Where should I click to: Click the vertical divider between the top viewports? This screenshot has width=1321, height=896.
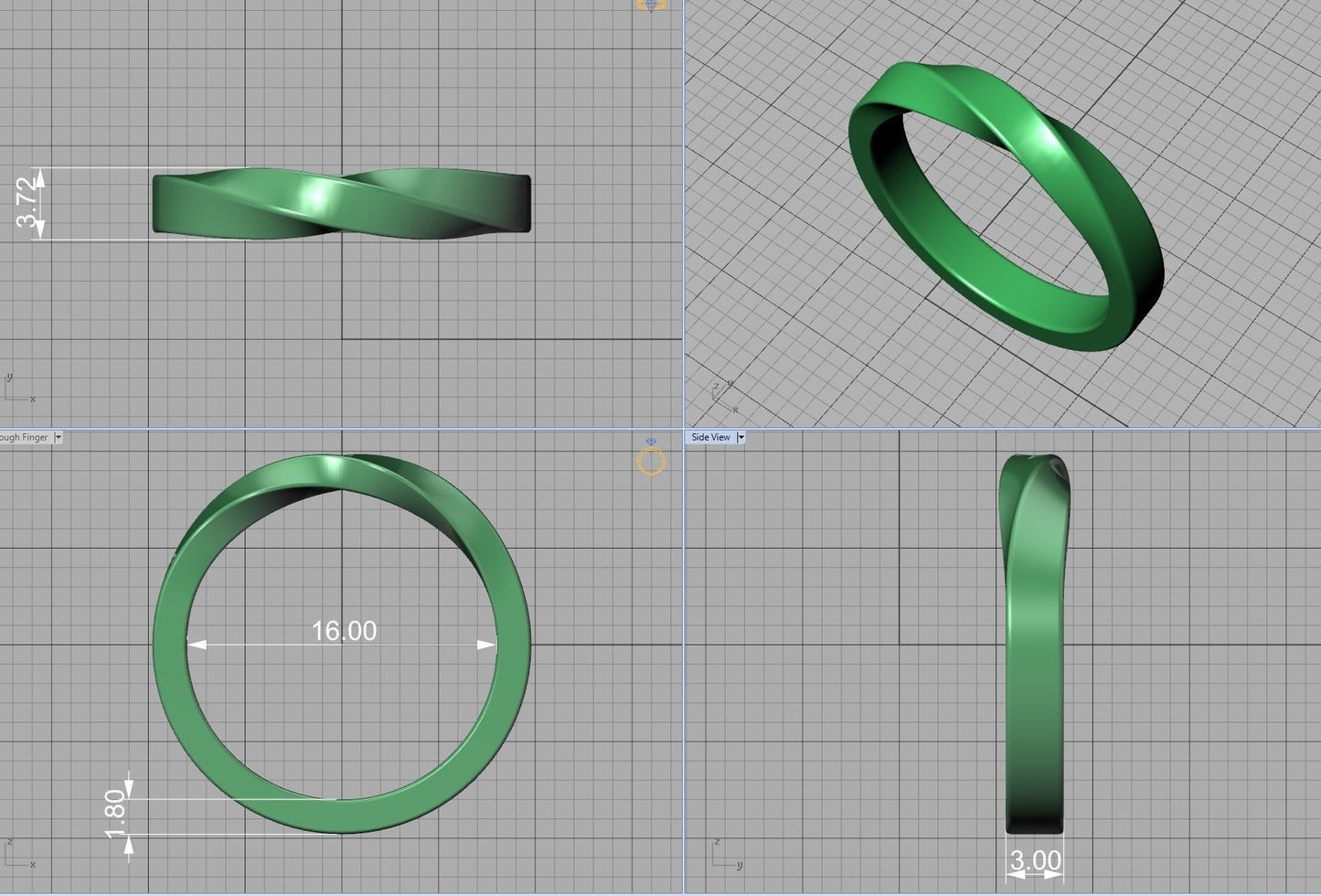tap(684, 210)
